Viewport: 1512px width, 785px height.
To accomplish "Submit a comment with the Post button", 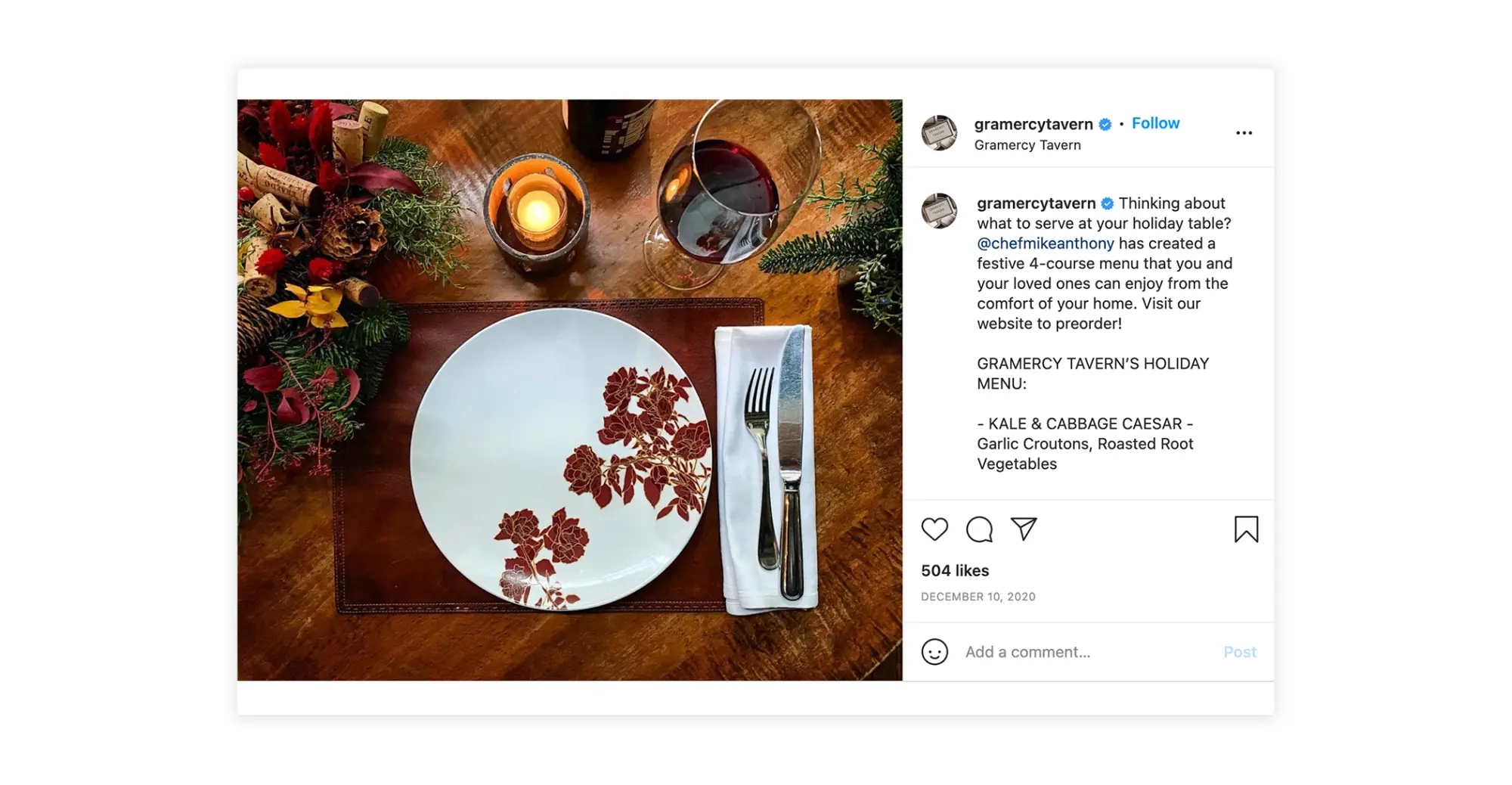I will coord(1239,651).
